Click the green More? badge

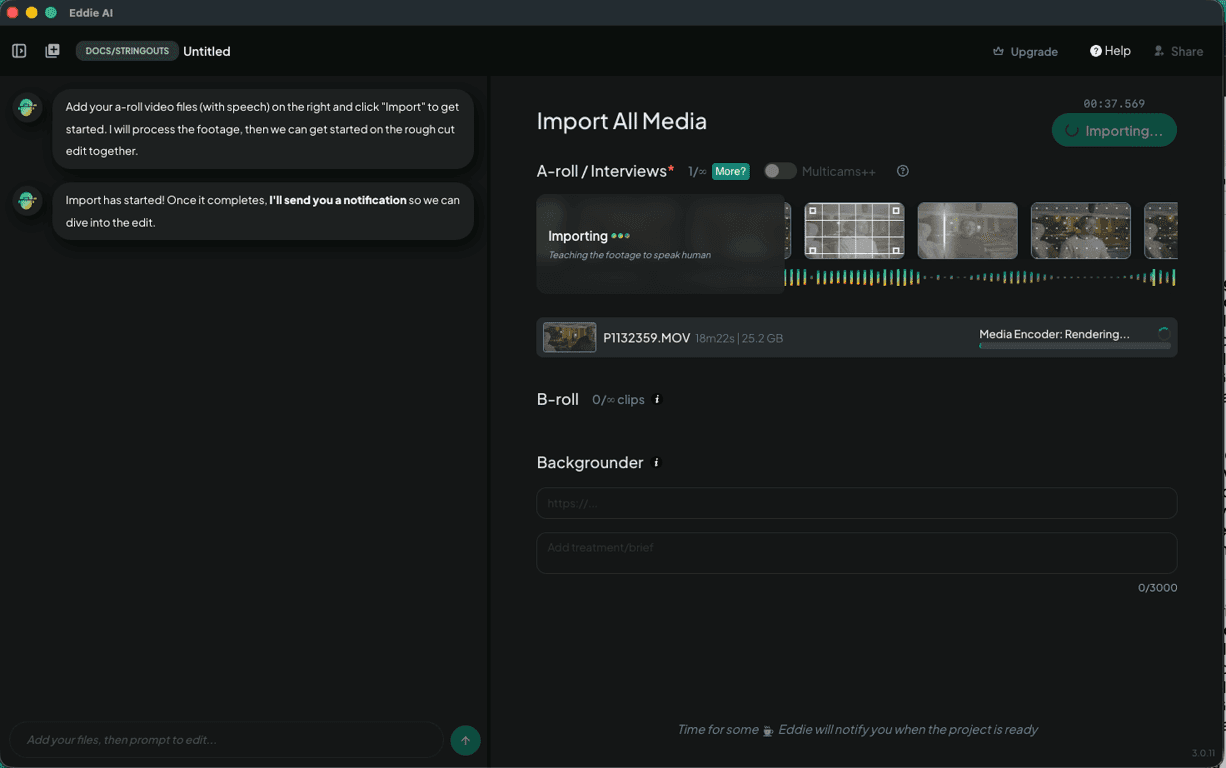pos(731,171)
